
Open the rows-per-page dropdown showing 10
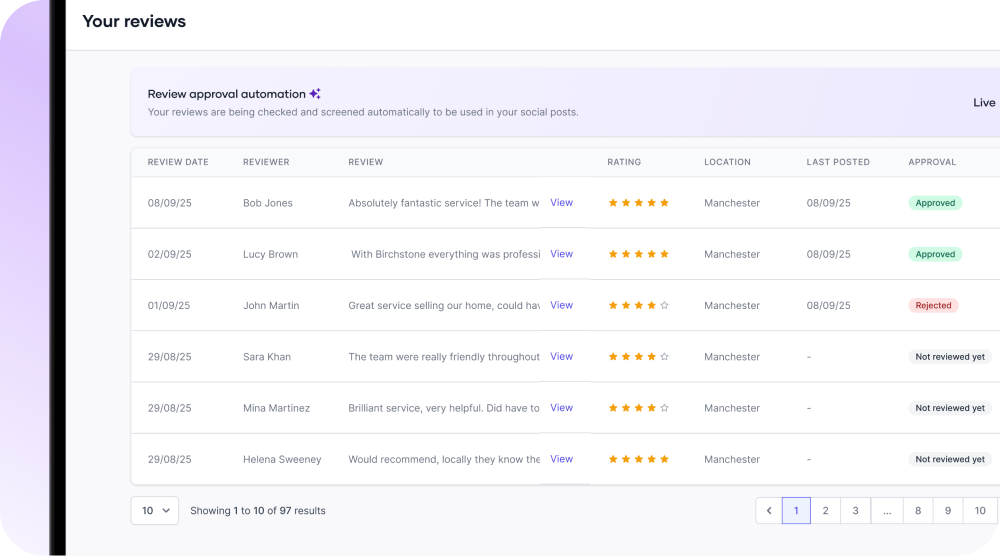click(155, 511)
